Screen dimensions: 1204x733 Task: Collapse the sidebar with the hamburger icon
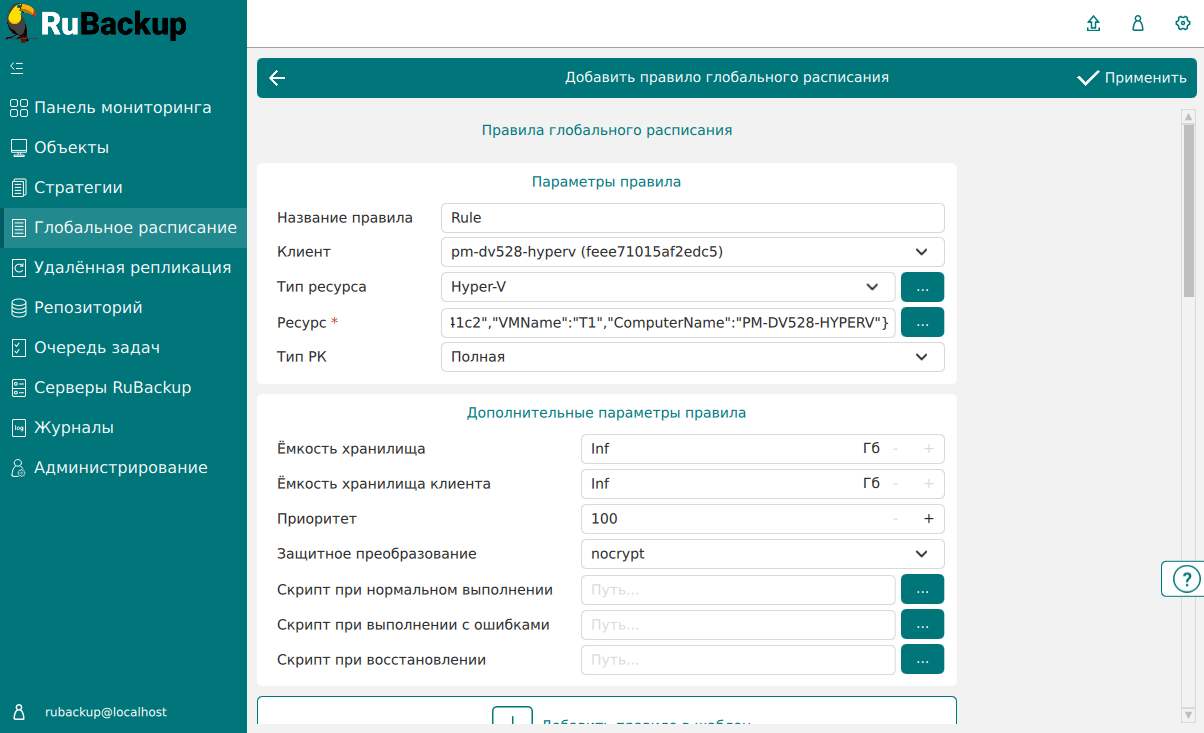pos(17,68)
